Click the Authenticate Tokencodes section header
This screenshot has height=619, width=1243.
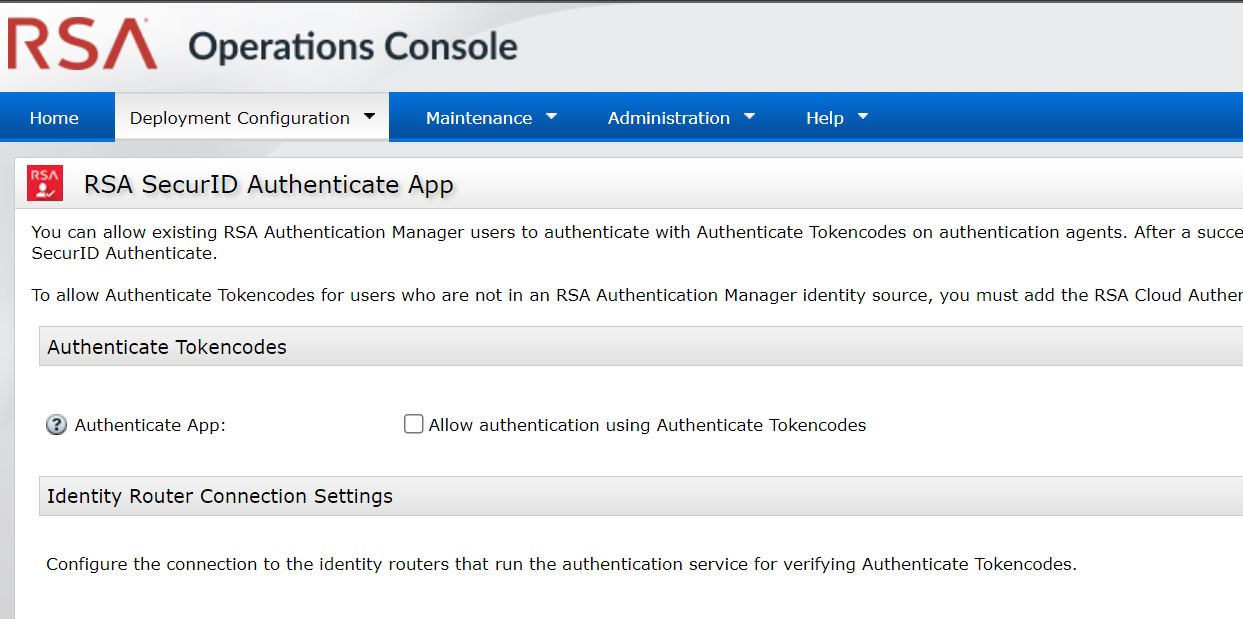pyautogui.click(x=167, y=347)
